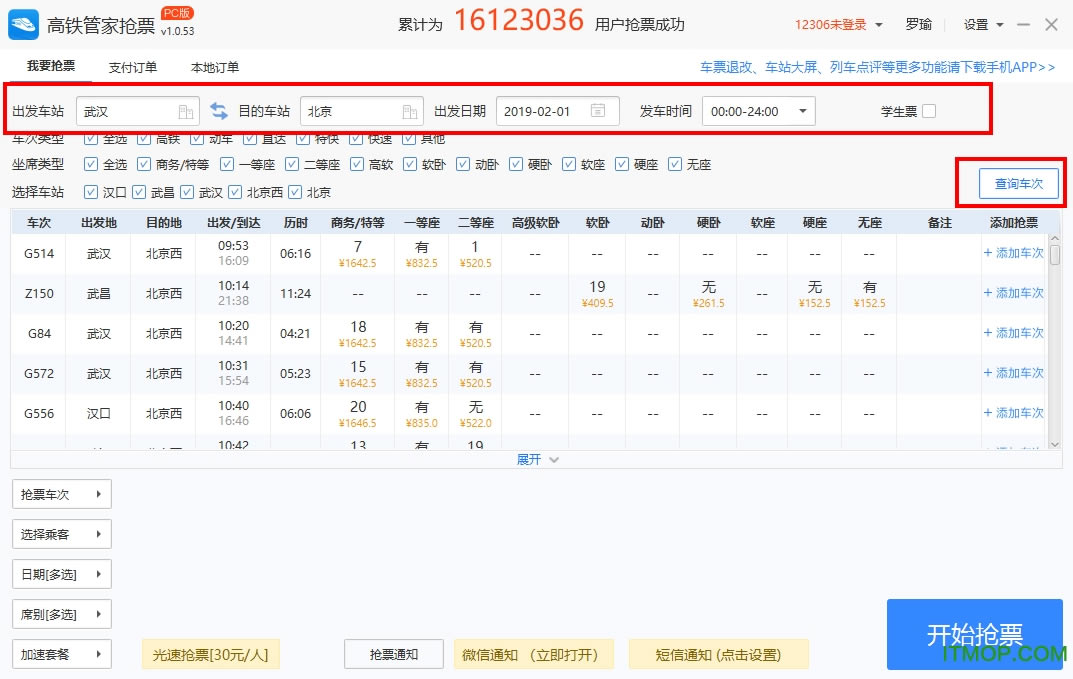Uncheck 北京西 station checkbox
Viewport: 1073px width, 679px height.
click(235, 192)
